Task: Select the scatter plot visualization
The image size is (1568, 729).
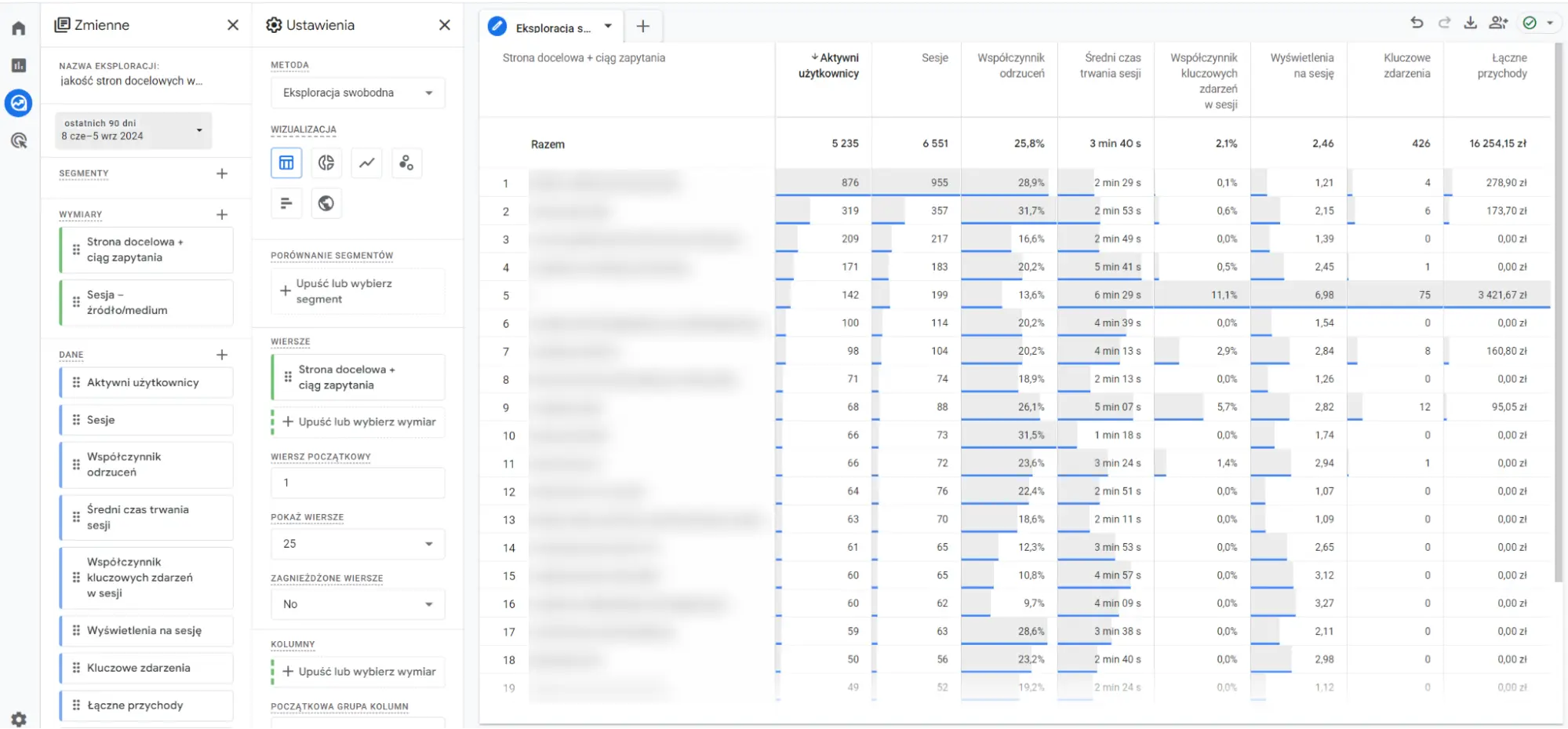Action: pos(406,162)
